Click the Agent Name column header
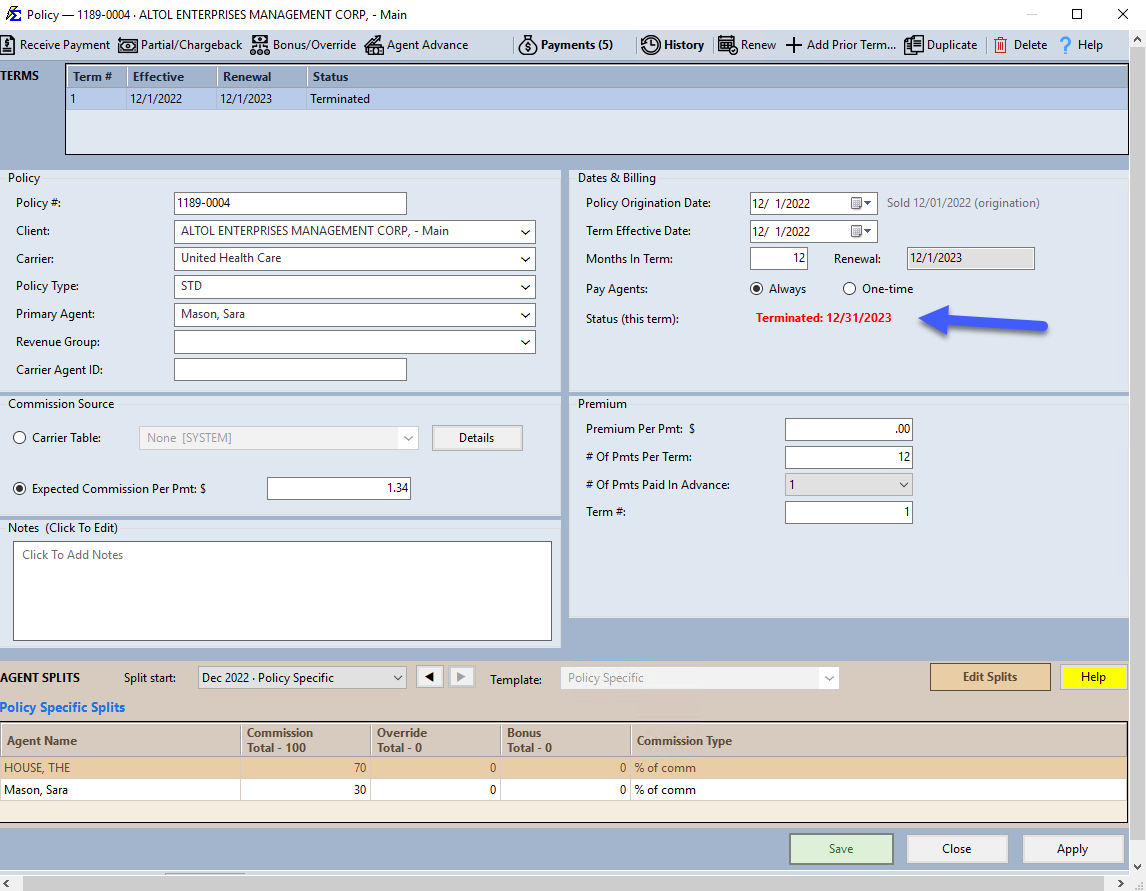Screen dimensions: 1146x891 click(x=121, y=740)
